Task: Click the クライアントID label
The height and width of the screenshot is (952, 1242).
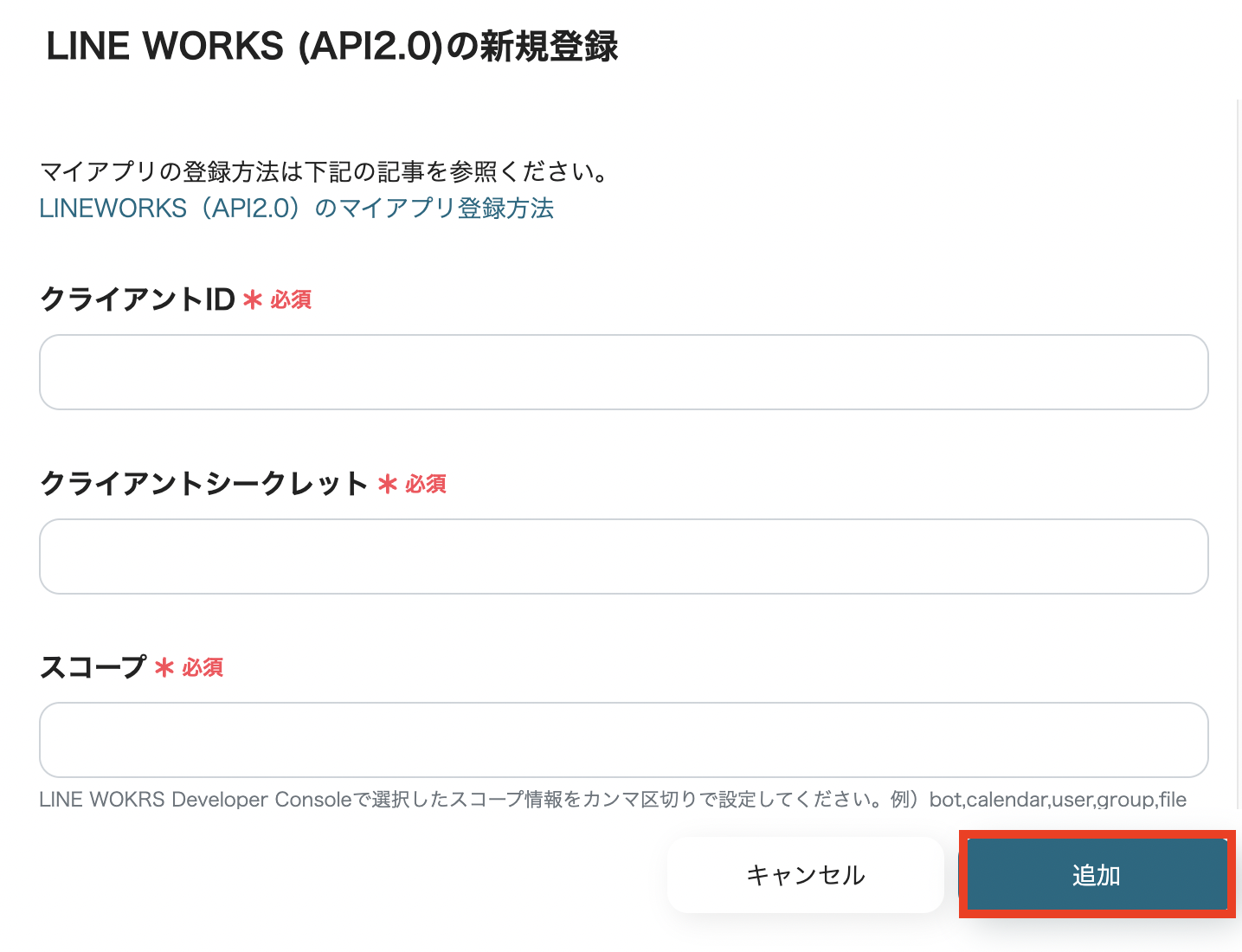Action: click(x=138, y=299)
